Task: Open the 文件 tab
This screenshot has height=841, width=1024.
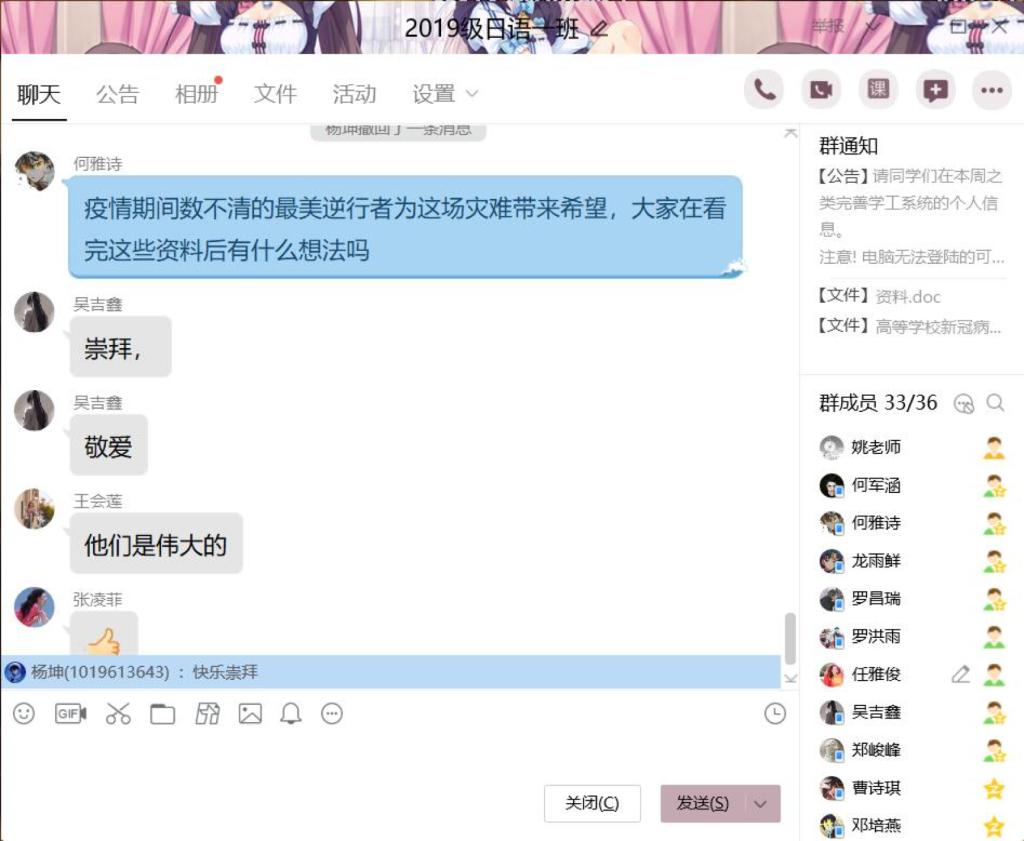Action: click(275, 94)
